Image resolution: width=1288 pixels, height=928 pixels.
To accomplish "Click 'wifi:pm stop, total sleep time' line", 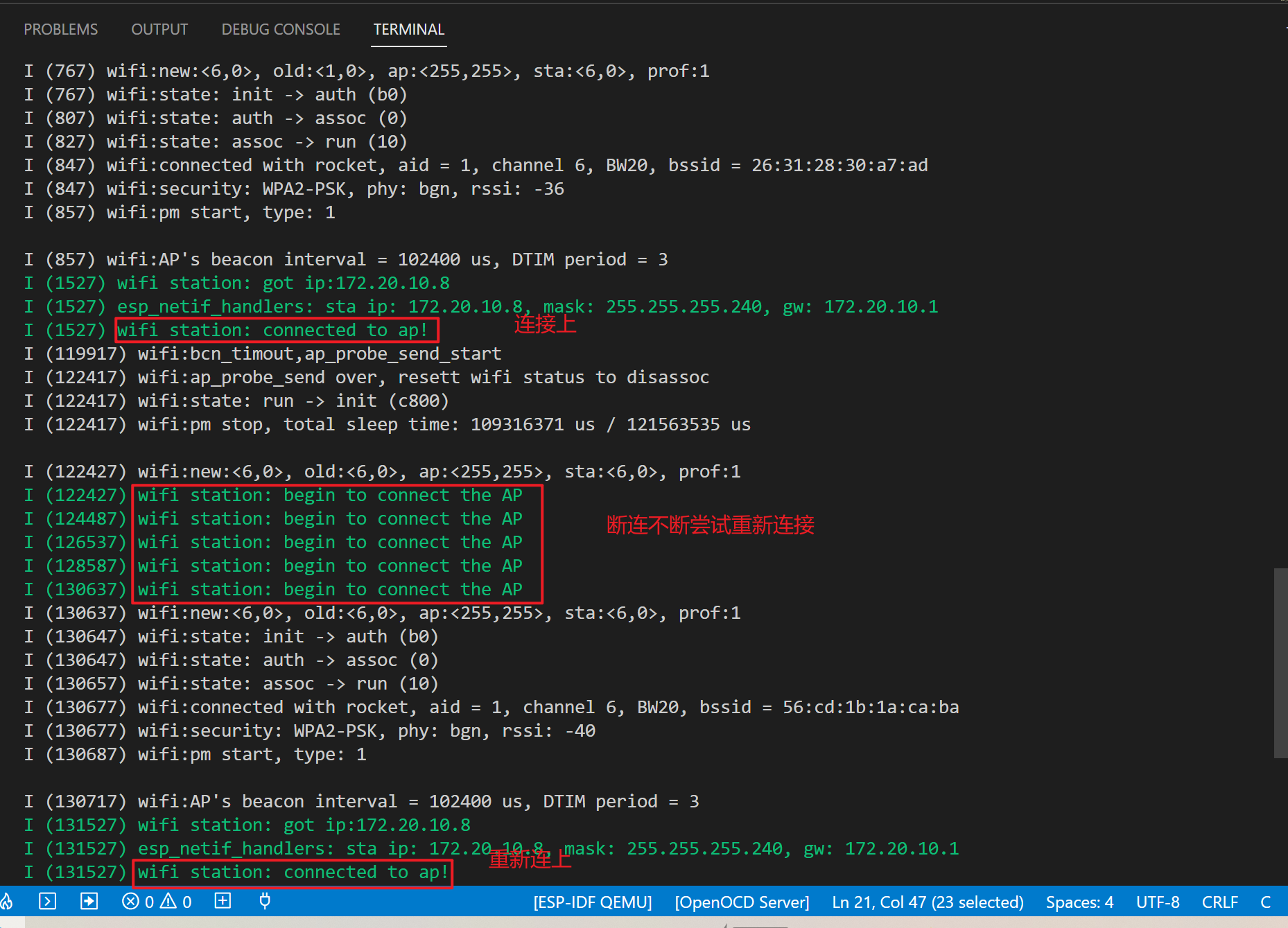I will [388, 424].
